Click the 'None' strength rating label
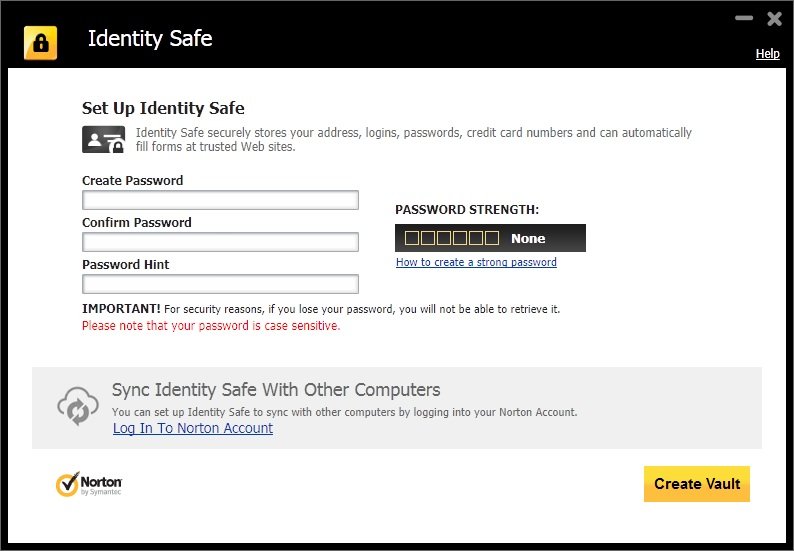 pos(528,238)
